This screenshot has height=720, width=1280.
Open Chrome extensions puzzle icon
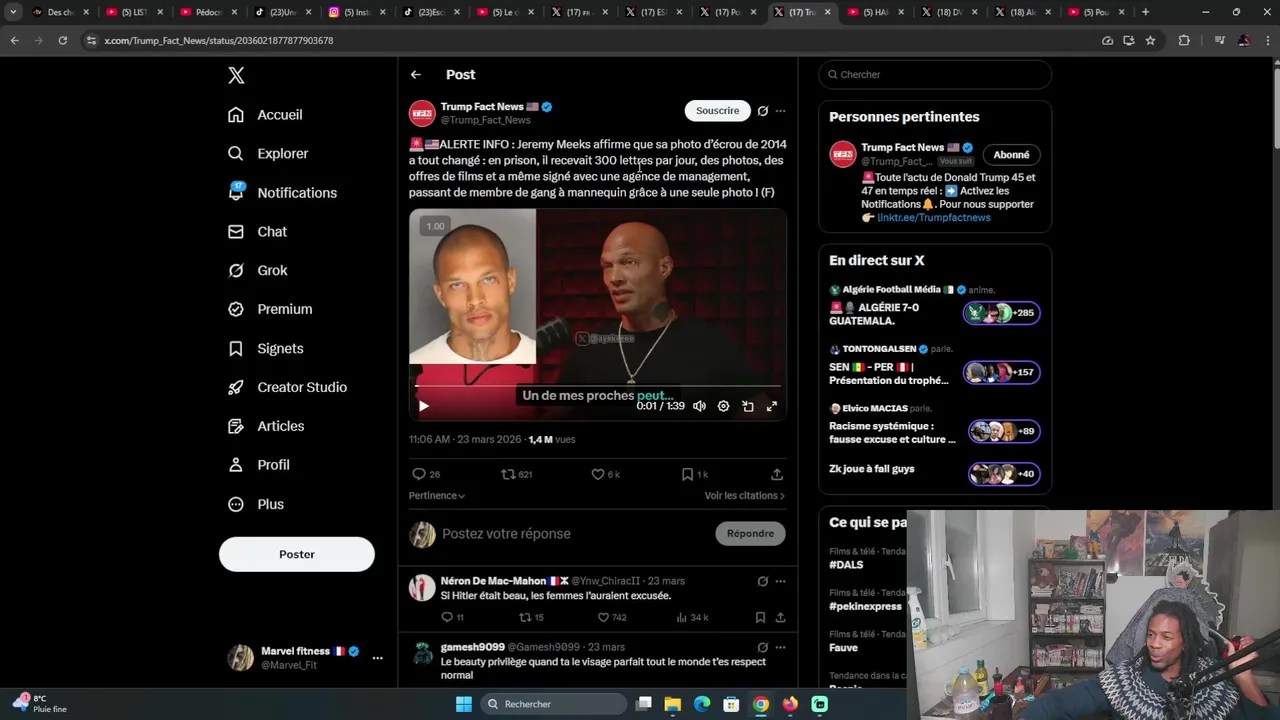[x=1184, y=40]
